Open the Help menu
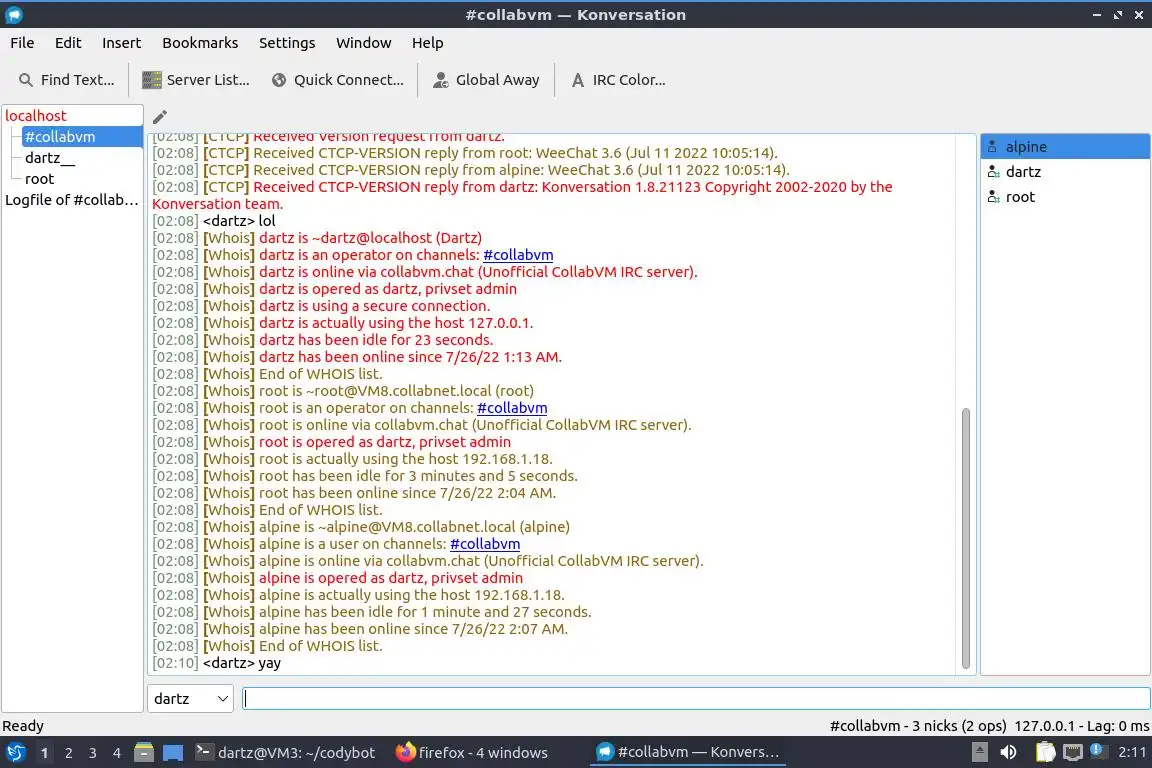Viewport: 1152px width, 768px height. pyautogui.click(x=427, y=43)
